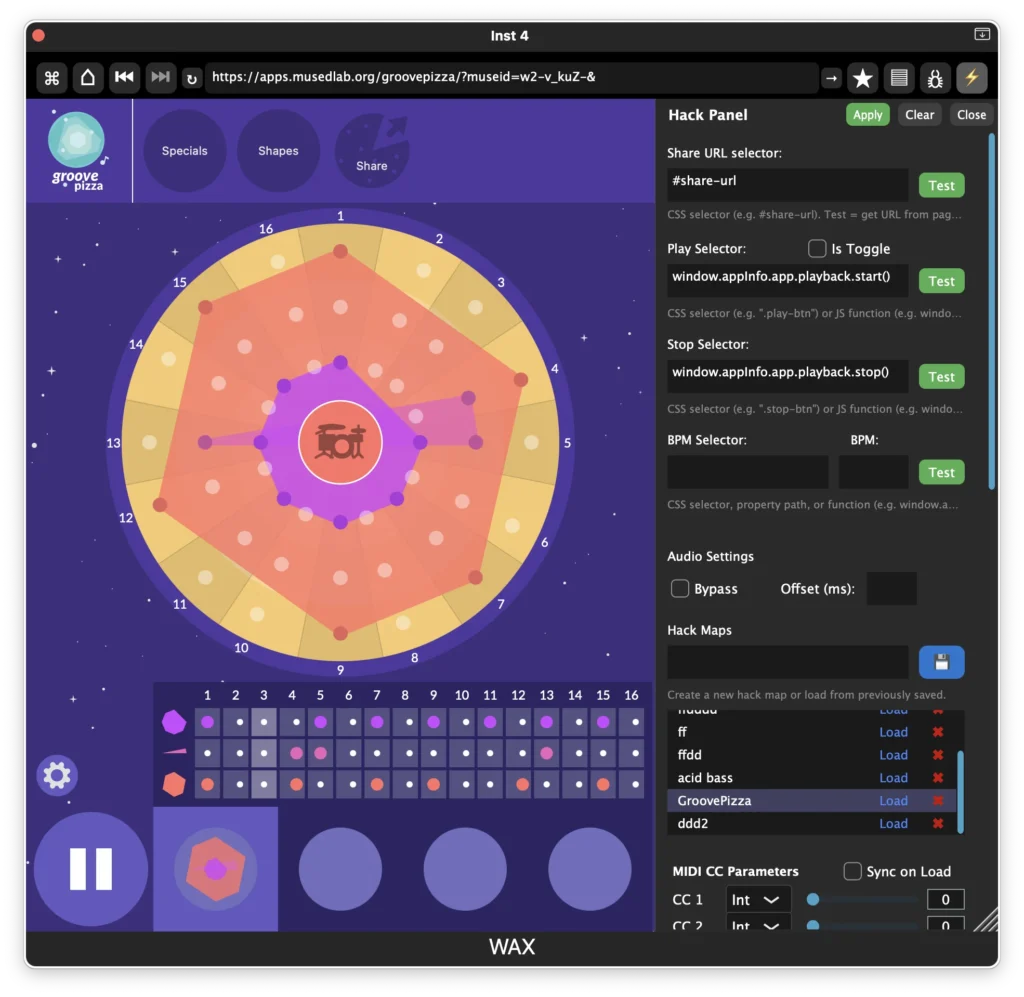Save hack map with floppy disk icon
1024x997 pixels.
coord(941,662)
